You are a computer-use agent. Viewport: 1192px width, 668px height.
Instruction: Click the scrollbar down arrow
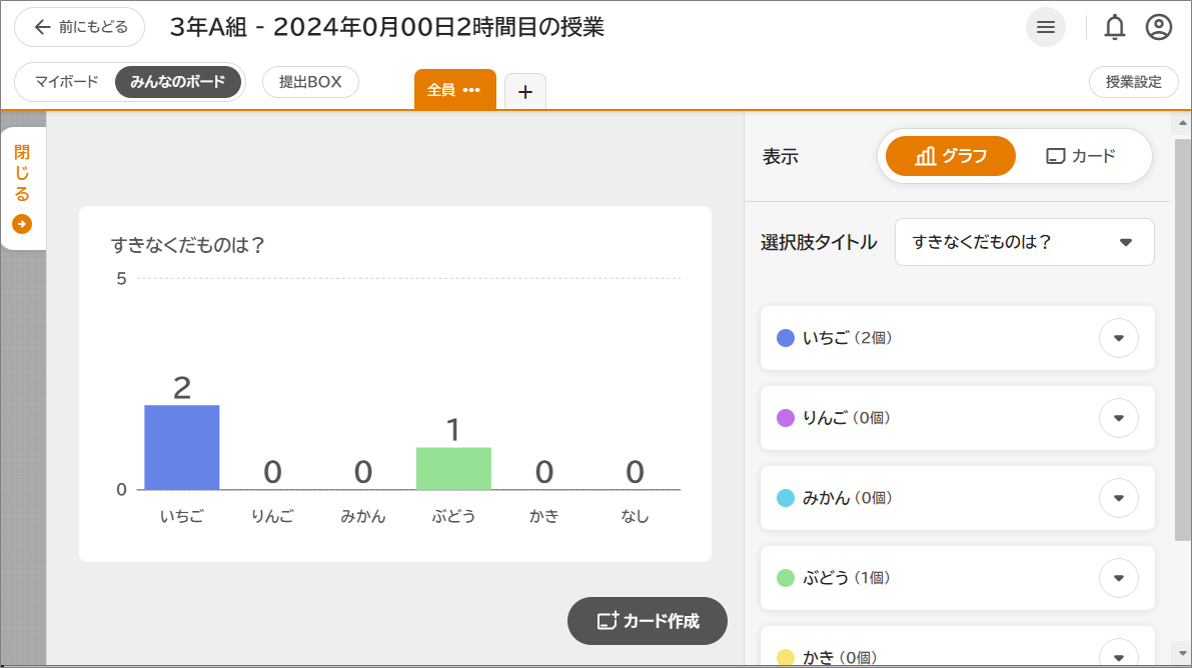1182,654
